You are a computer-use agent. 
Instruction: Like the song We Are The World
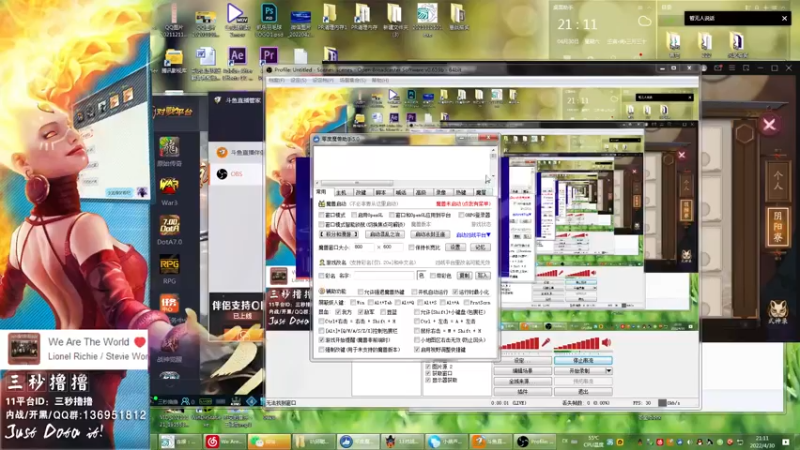[140, 342]
